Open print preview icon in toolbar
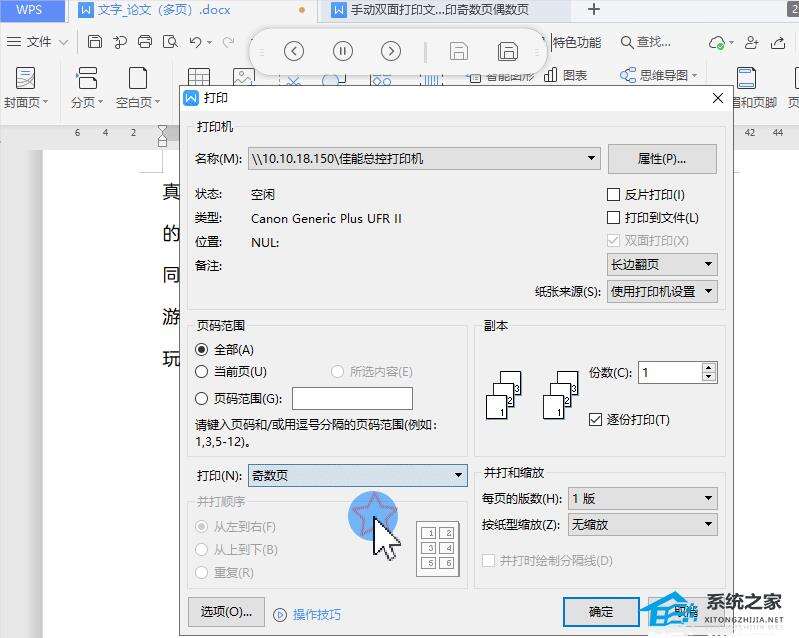This screenshot has width=799, height=638. tap(170, 42)
